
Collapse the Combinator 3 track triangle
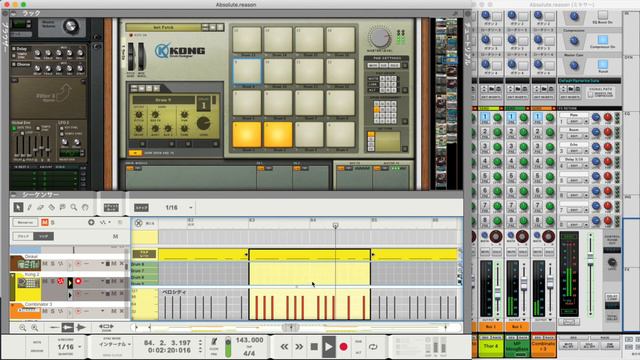(13, 305)
